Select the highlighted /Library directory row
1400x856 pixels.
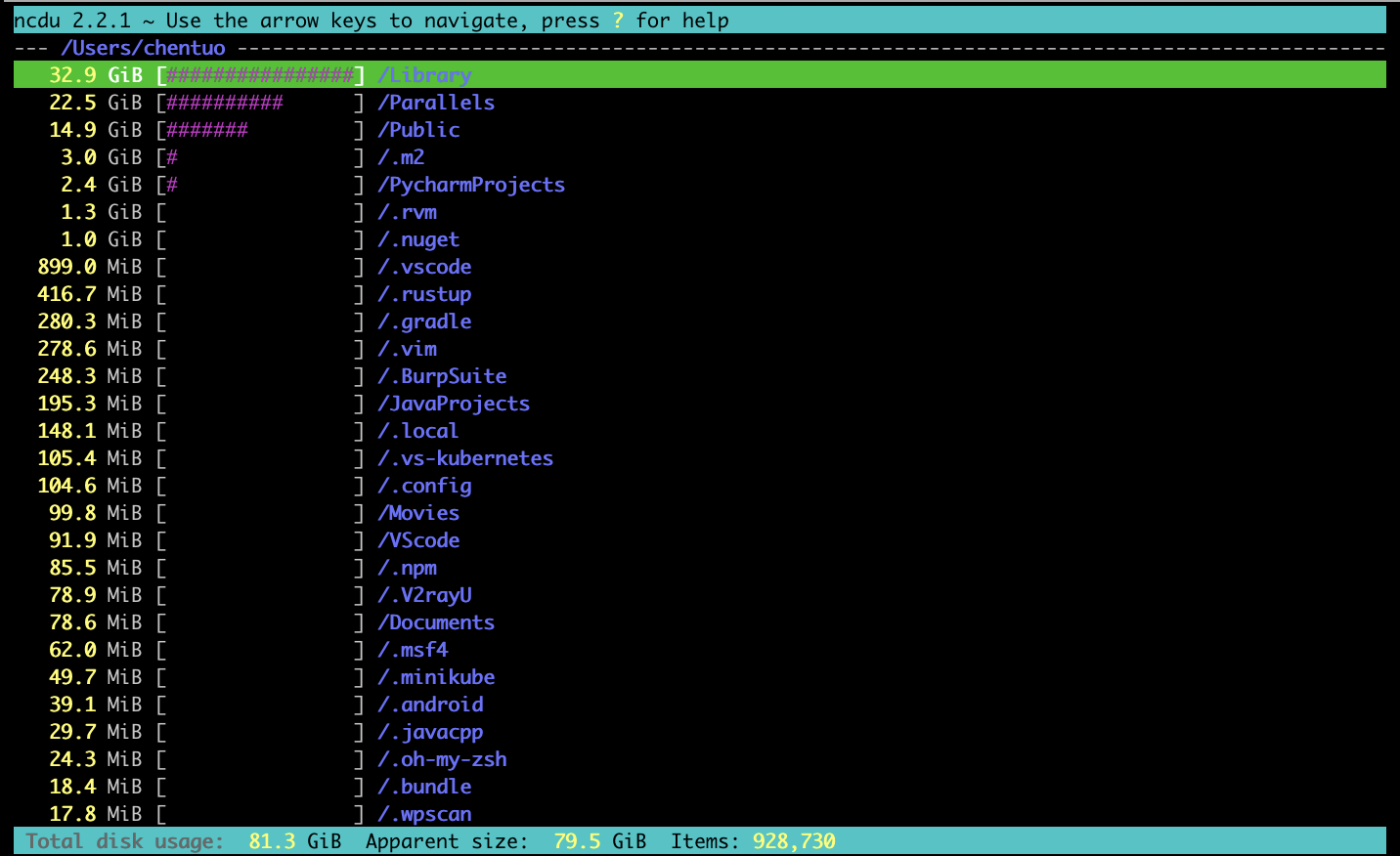click(424, 75)
